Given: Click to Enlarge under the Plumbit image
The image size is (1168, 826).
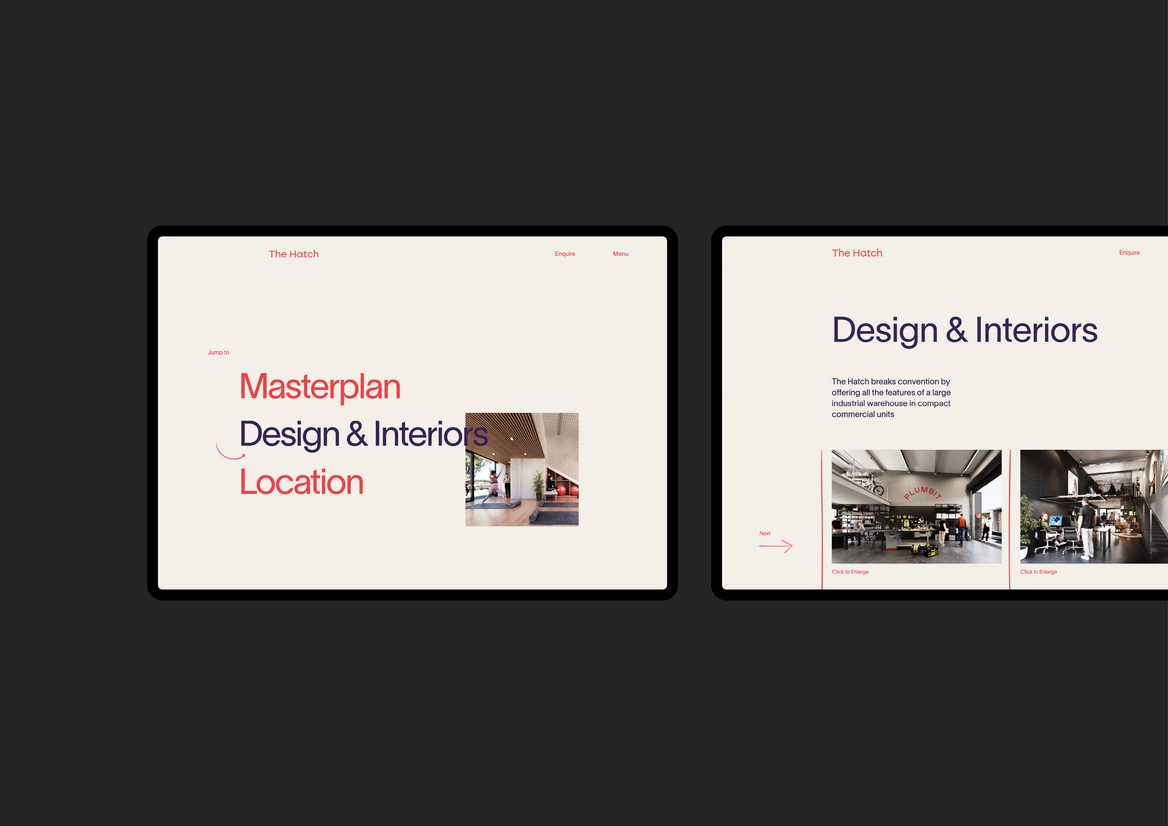Looking at the screenshot, I should (x=850, y=572).
